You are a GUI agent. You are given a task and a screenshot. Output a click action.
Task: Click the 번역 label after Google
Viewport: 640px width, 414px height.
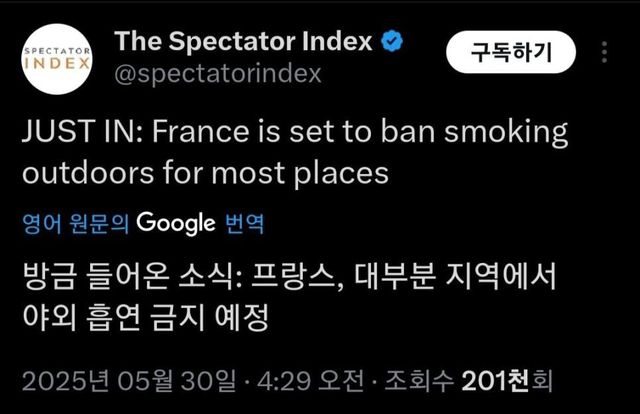(243, 223)
